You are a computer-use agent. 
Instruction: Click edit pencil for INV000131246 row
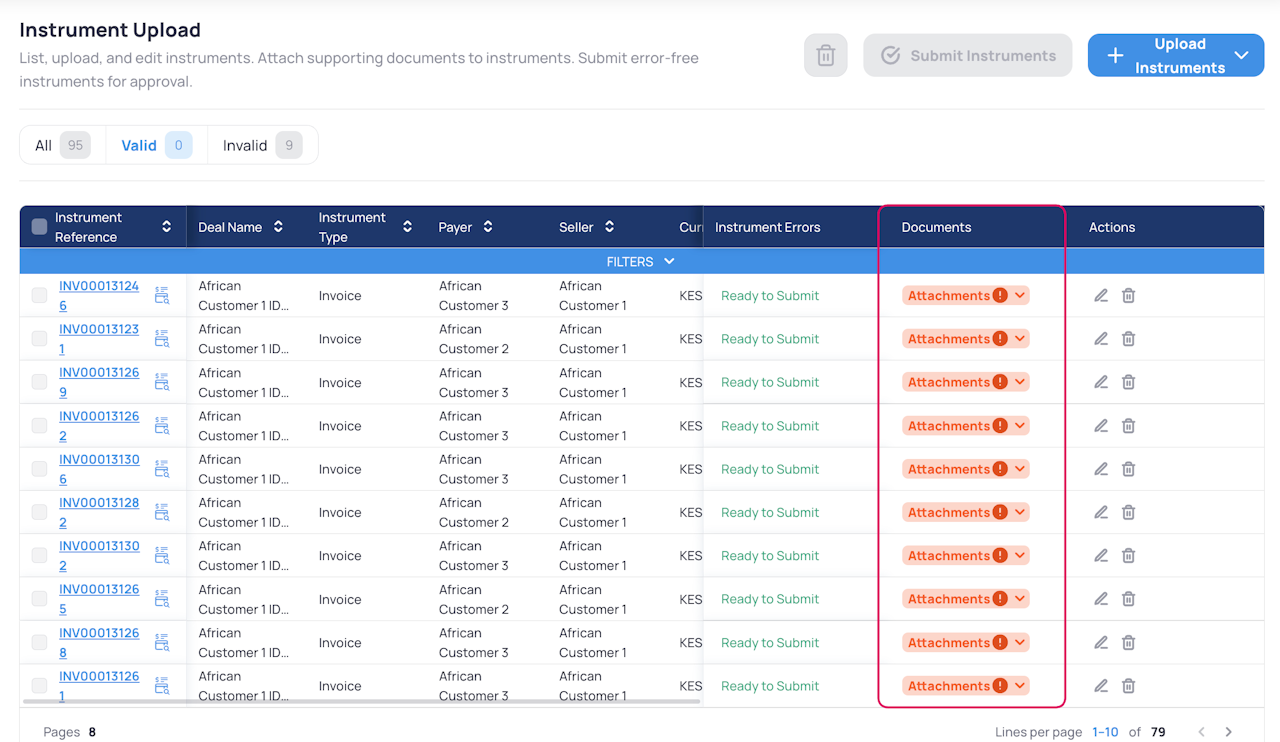(1101, 296)
